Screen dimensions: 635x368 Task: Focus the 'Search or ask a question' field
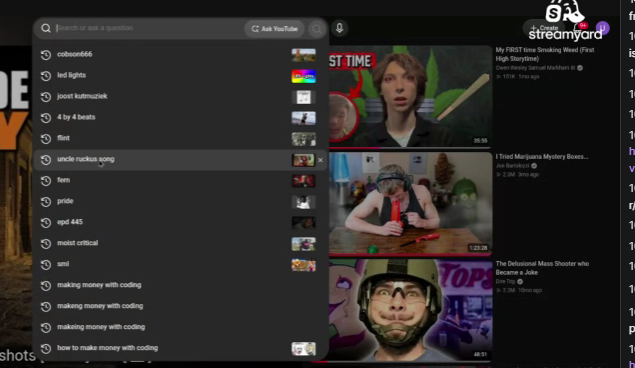pyautogui.click(x=149, y=28)
